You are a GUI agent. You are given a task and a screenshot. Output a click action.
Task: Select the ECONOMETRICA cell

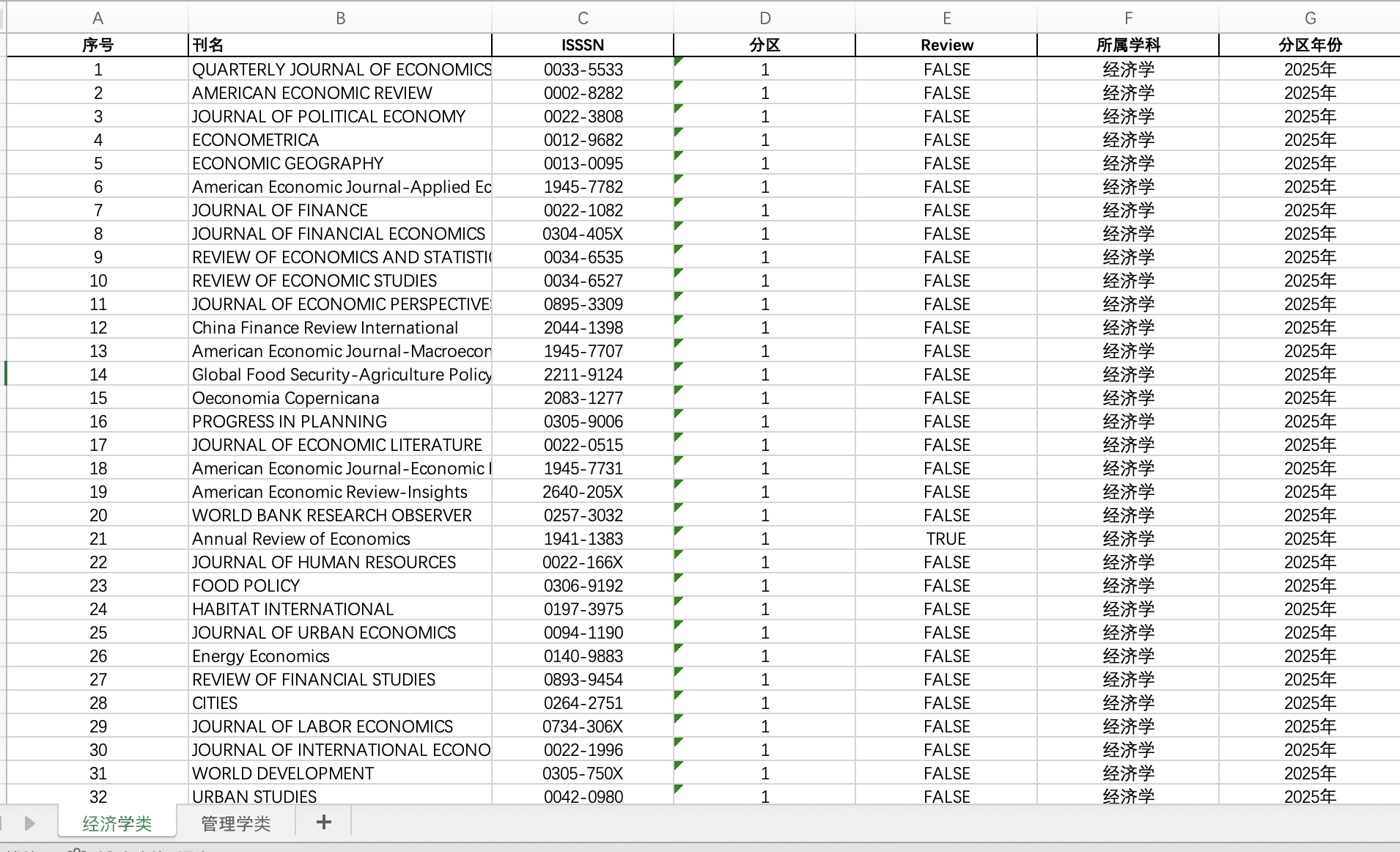(x=340, y=139)
